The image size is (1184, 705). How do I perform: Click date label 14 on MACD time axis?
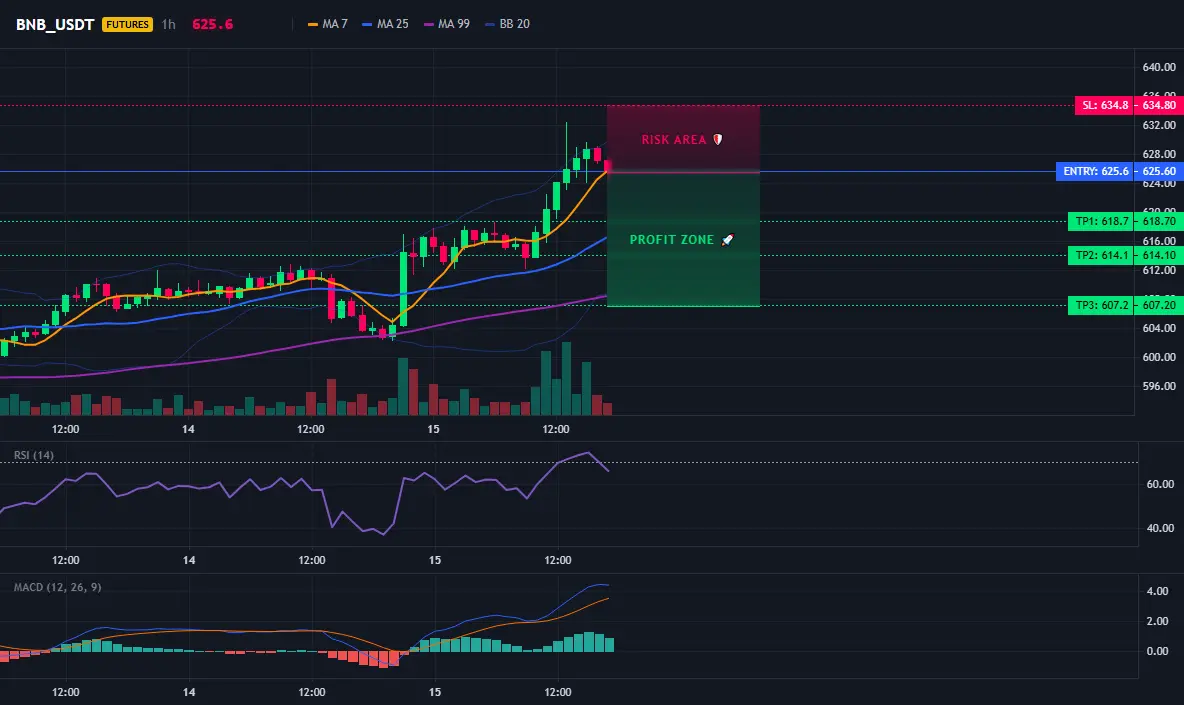[189, 692]
